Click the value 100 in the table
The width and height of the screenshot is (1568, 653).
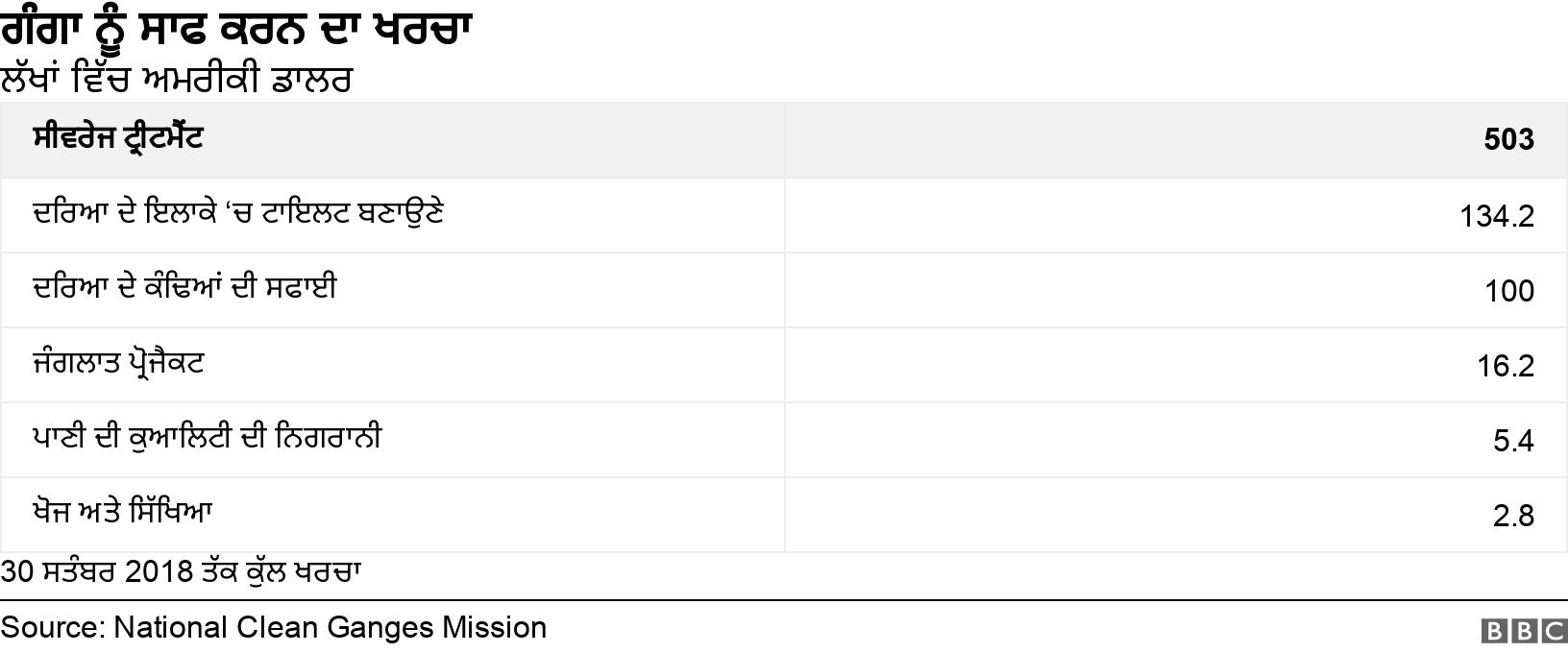pos(1508,291)
